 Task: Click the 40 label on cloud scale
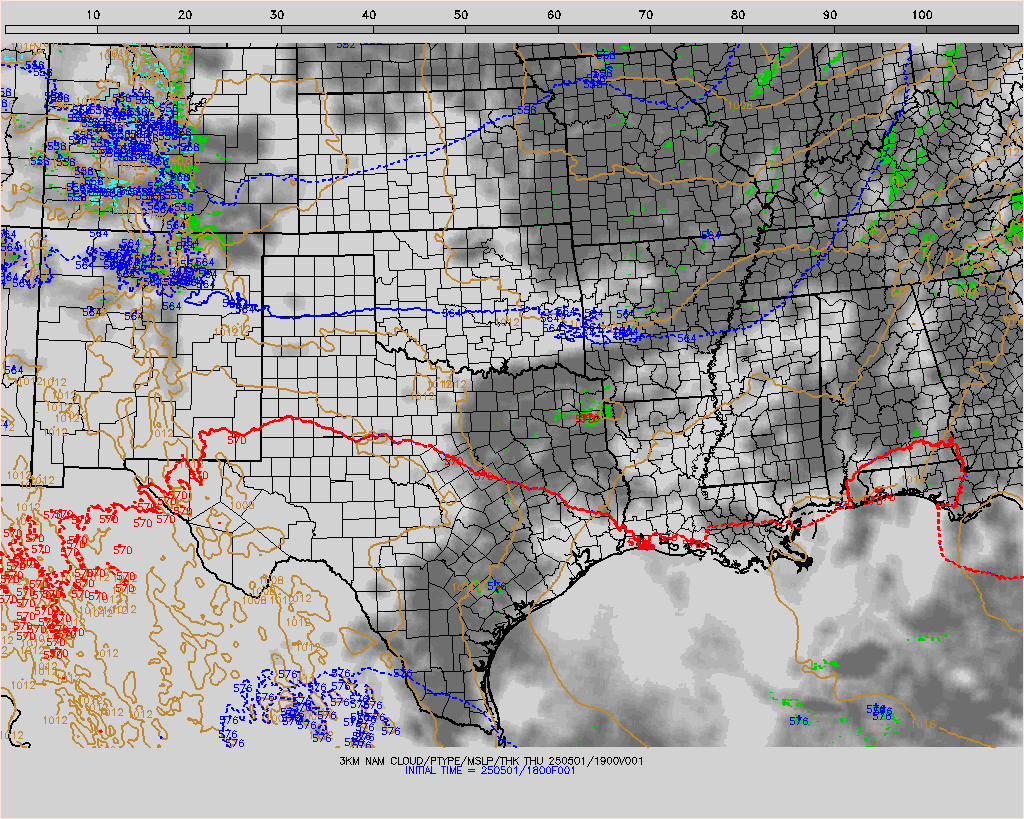370,14
